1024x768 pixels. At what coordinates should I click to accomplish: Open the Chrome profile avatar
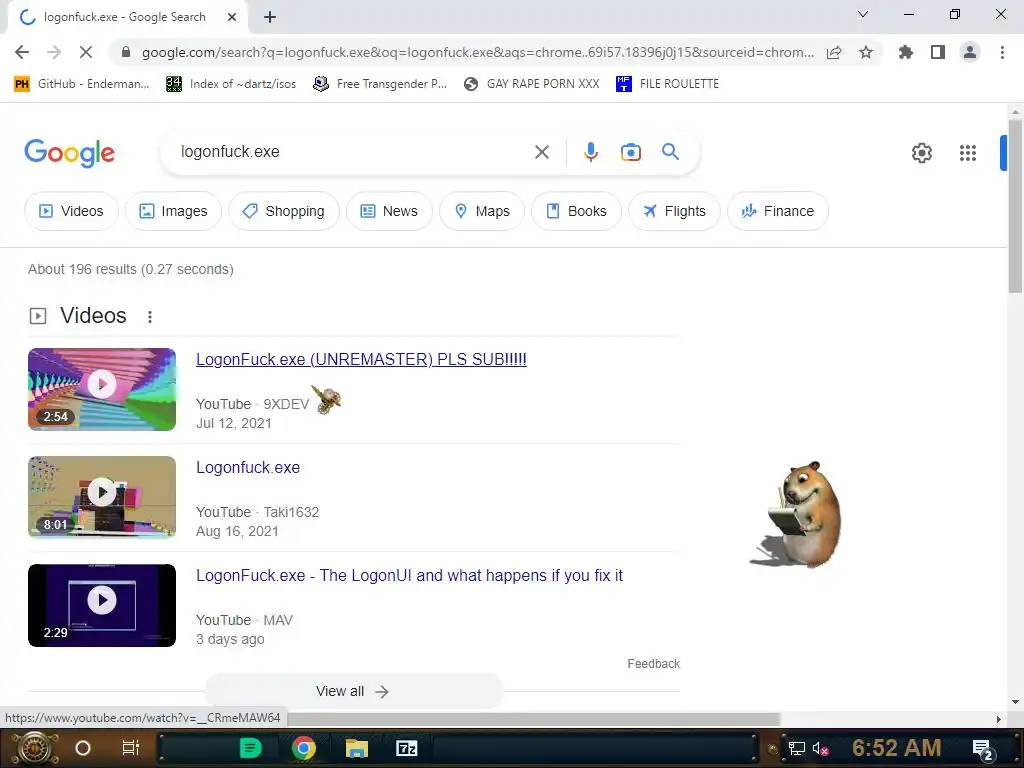[x=970, y=52]
